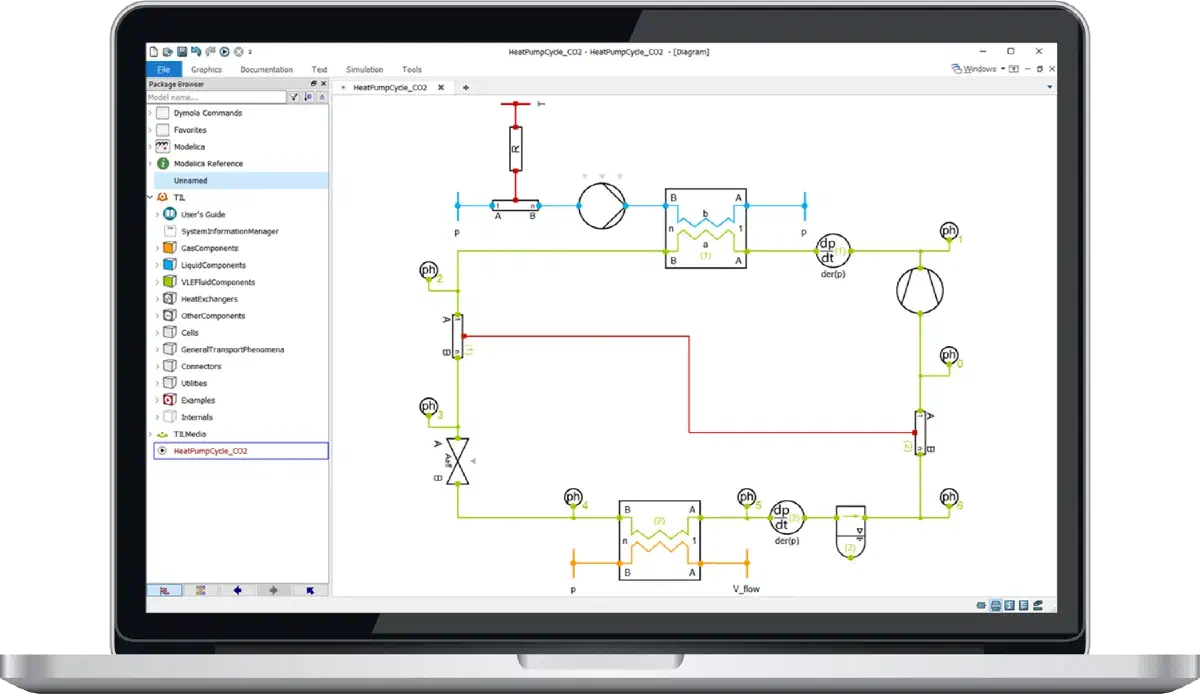This screenshot has height=694, width=1200.
Task: Click the Save disk icon in quick toolbar
Action: (182, 51)
